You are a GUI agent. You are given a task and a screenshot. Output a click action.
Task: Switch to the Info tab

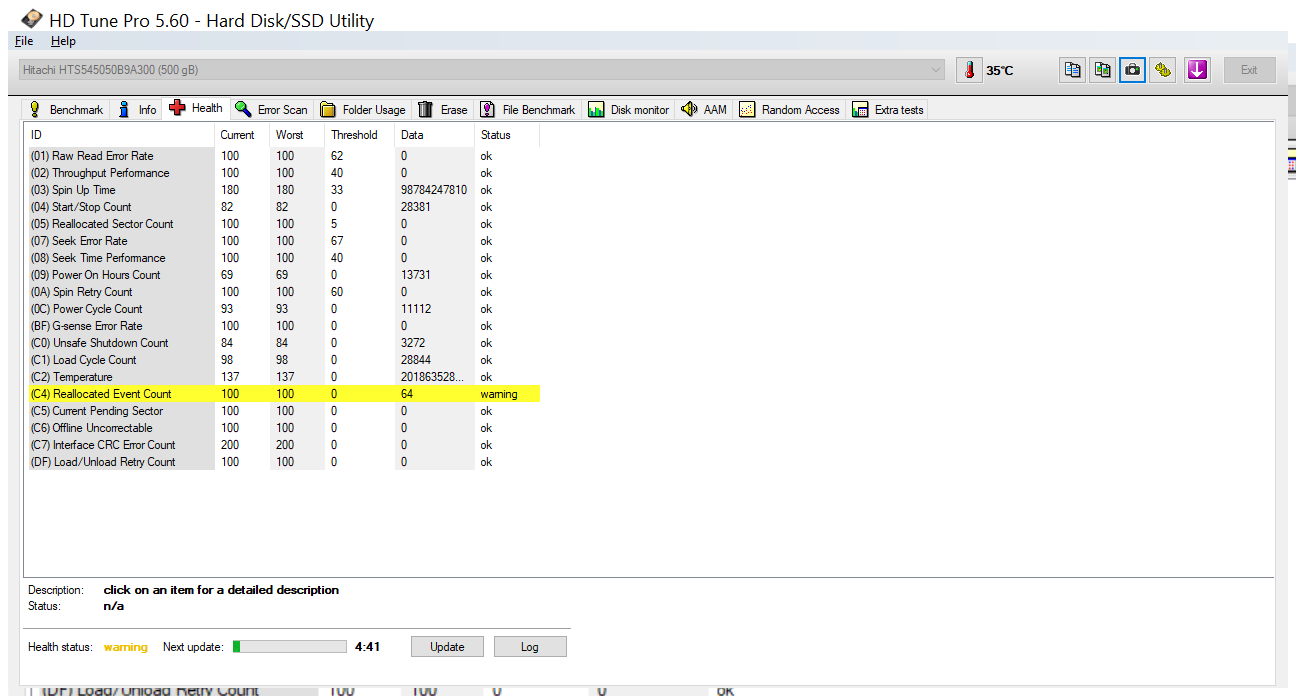tap(138, 110)
